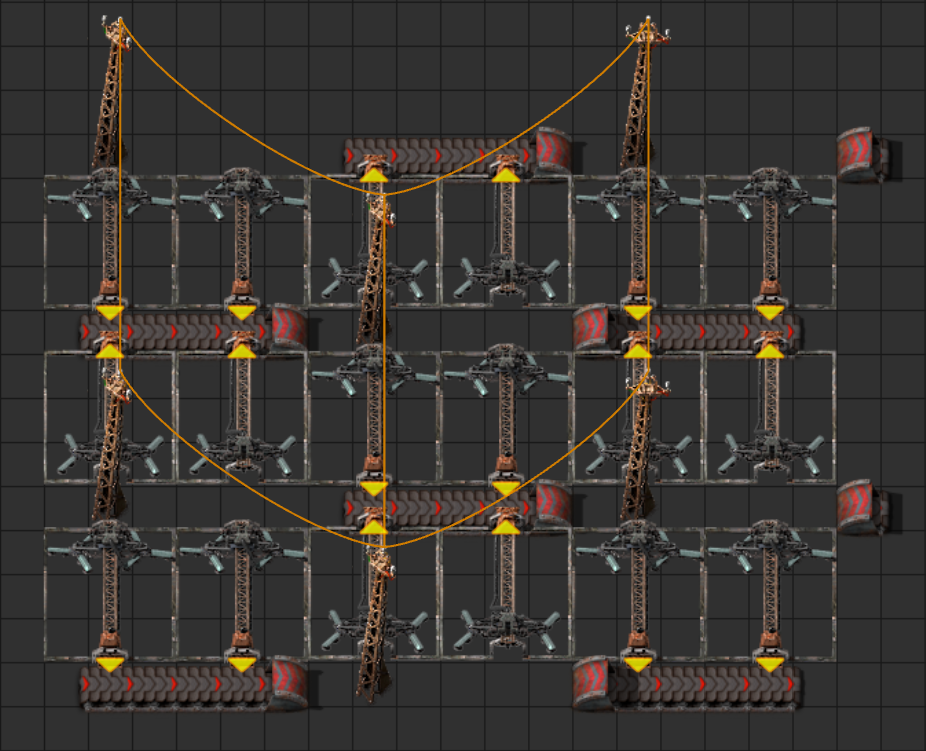Select rightmost mining drill in top row
This screenshot has width=926, height=751.
(770, 241)
